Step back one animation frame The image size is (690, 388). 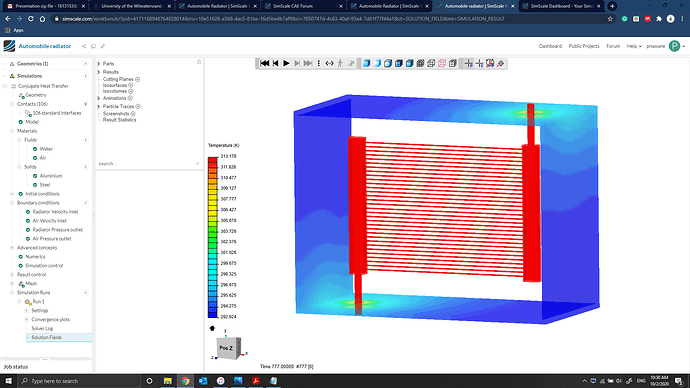coord(275,63)
